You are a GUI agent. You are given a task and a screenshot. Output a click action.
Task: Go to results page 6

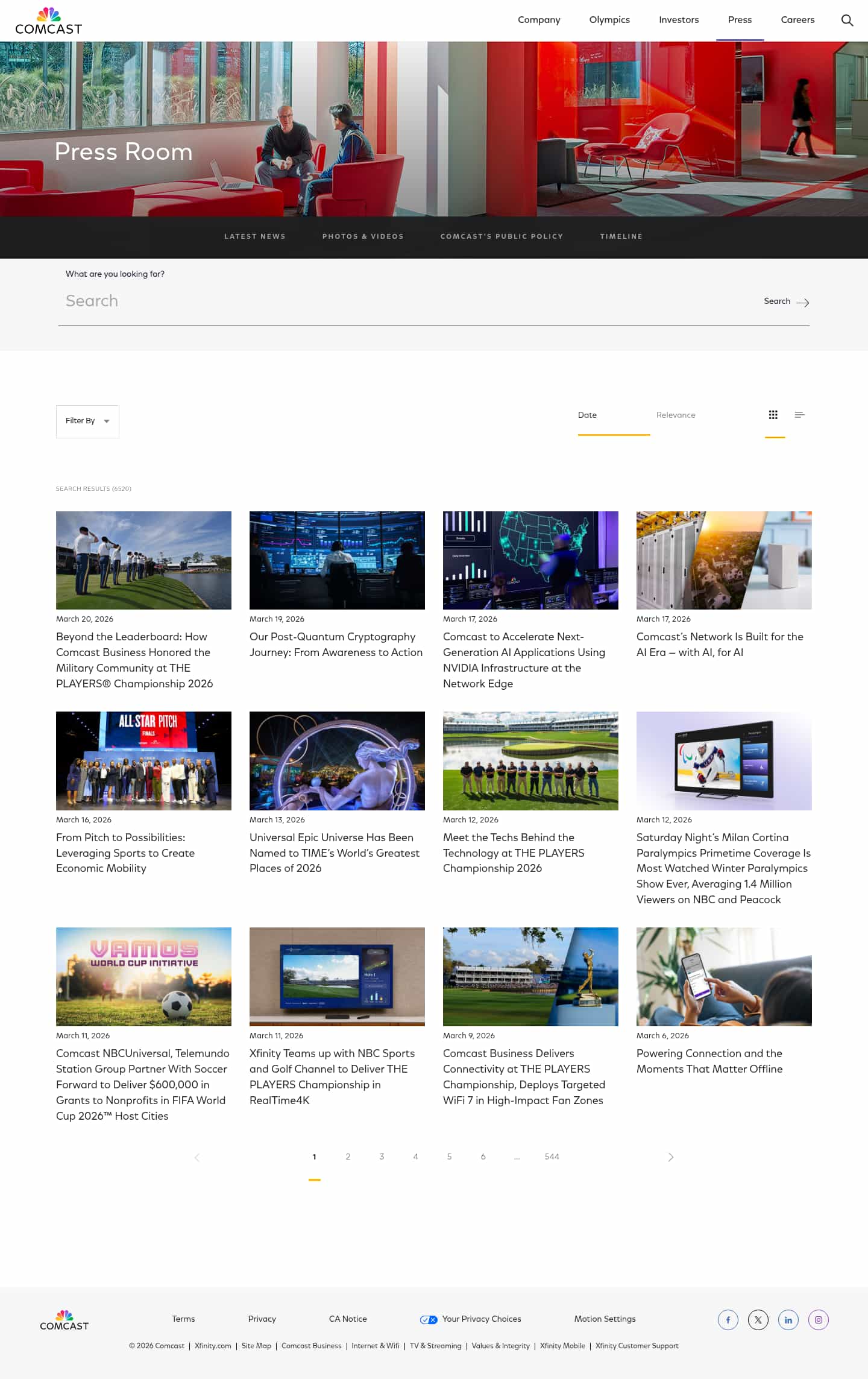pyautogui.click(x=483, y=1157)
